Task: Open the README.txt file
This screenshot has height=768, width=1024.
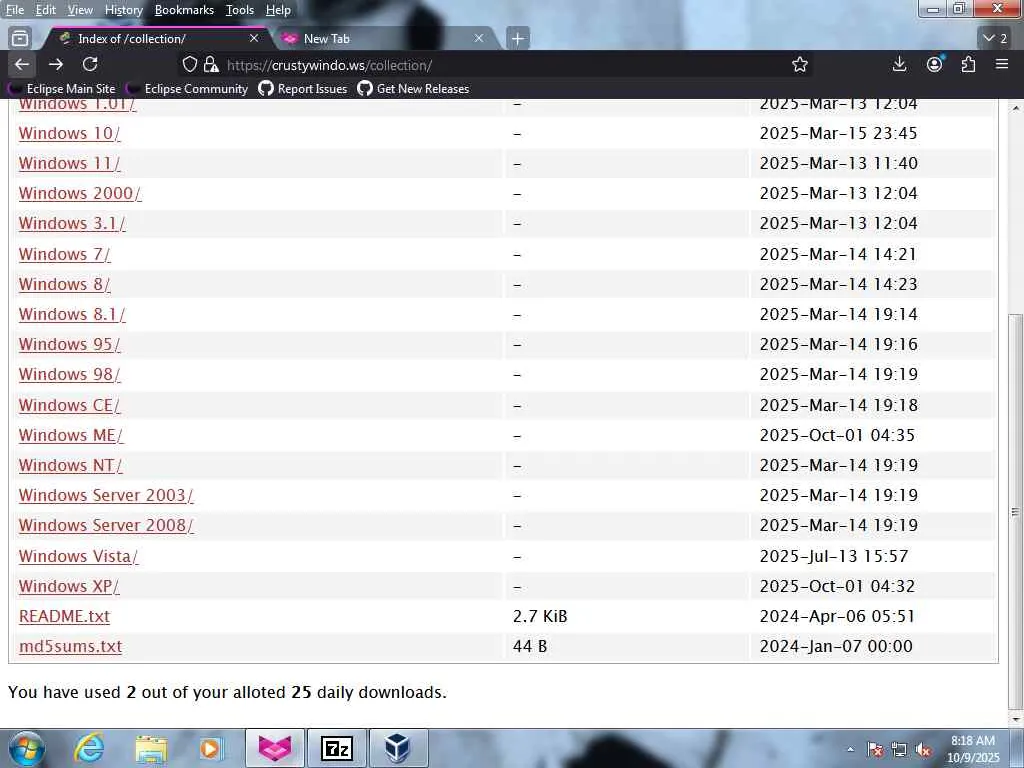Action: 64,616
